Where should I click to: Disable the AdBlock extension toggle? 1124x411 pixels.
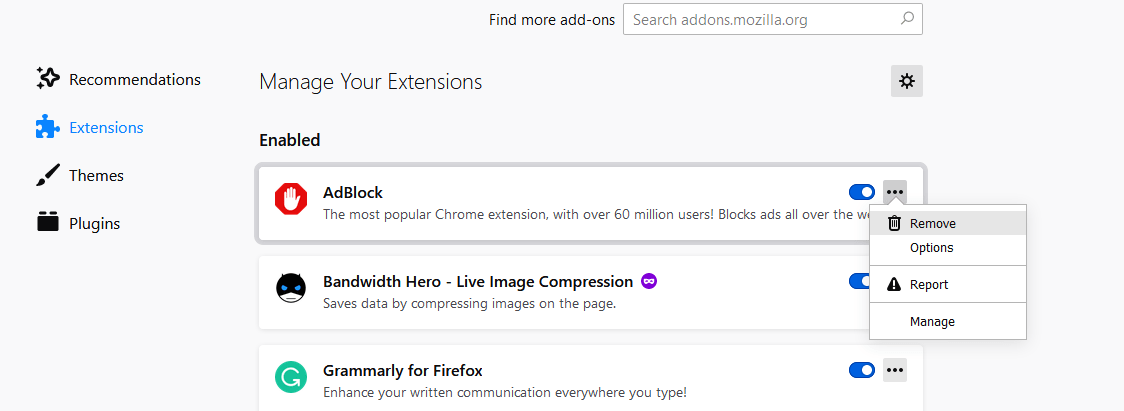862,192
